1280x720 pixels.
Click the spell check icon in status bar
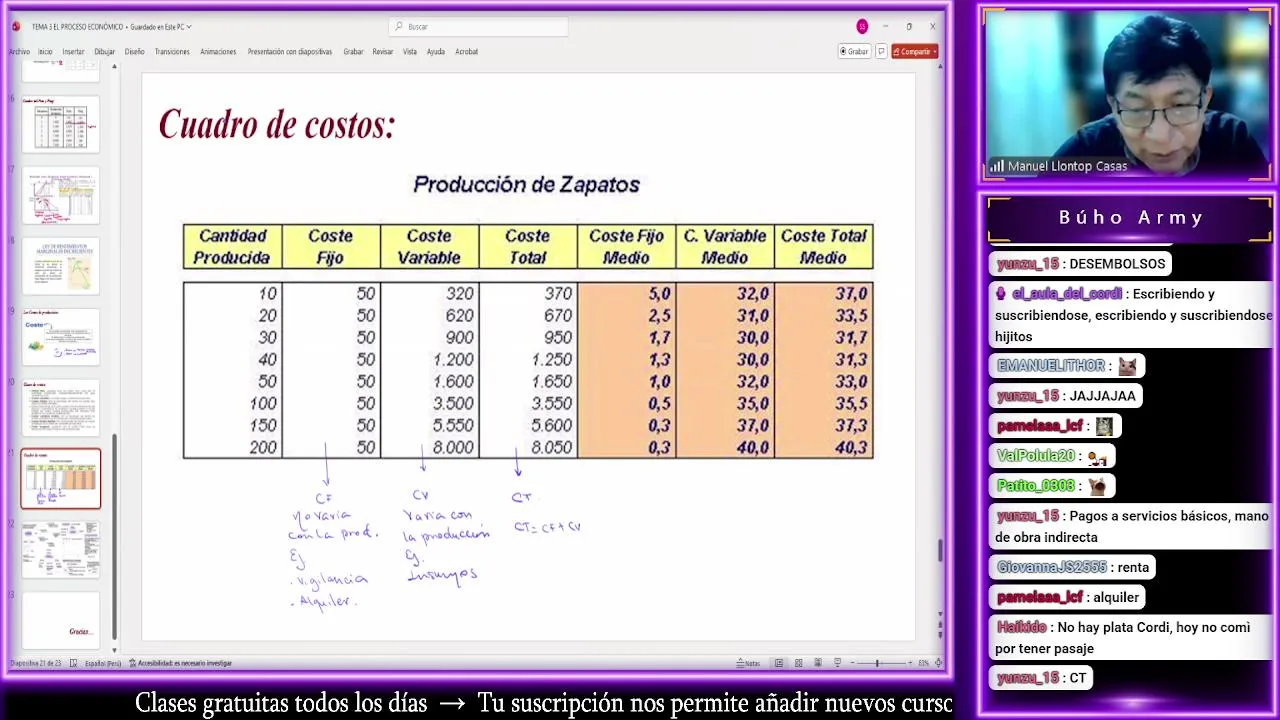coord(73,663)
